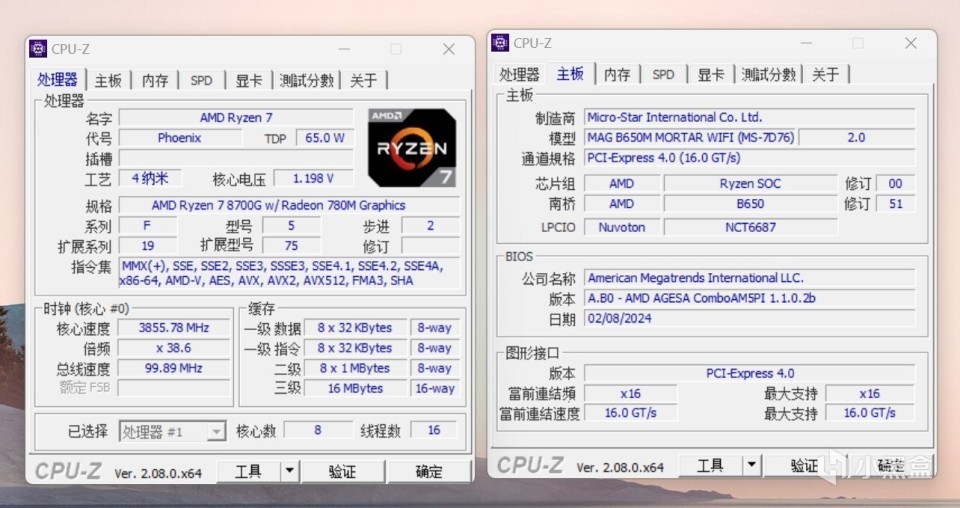Open 内存 tab in right window

617,75
